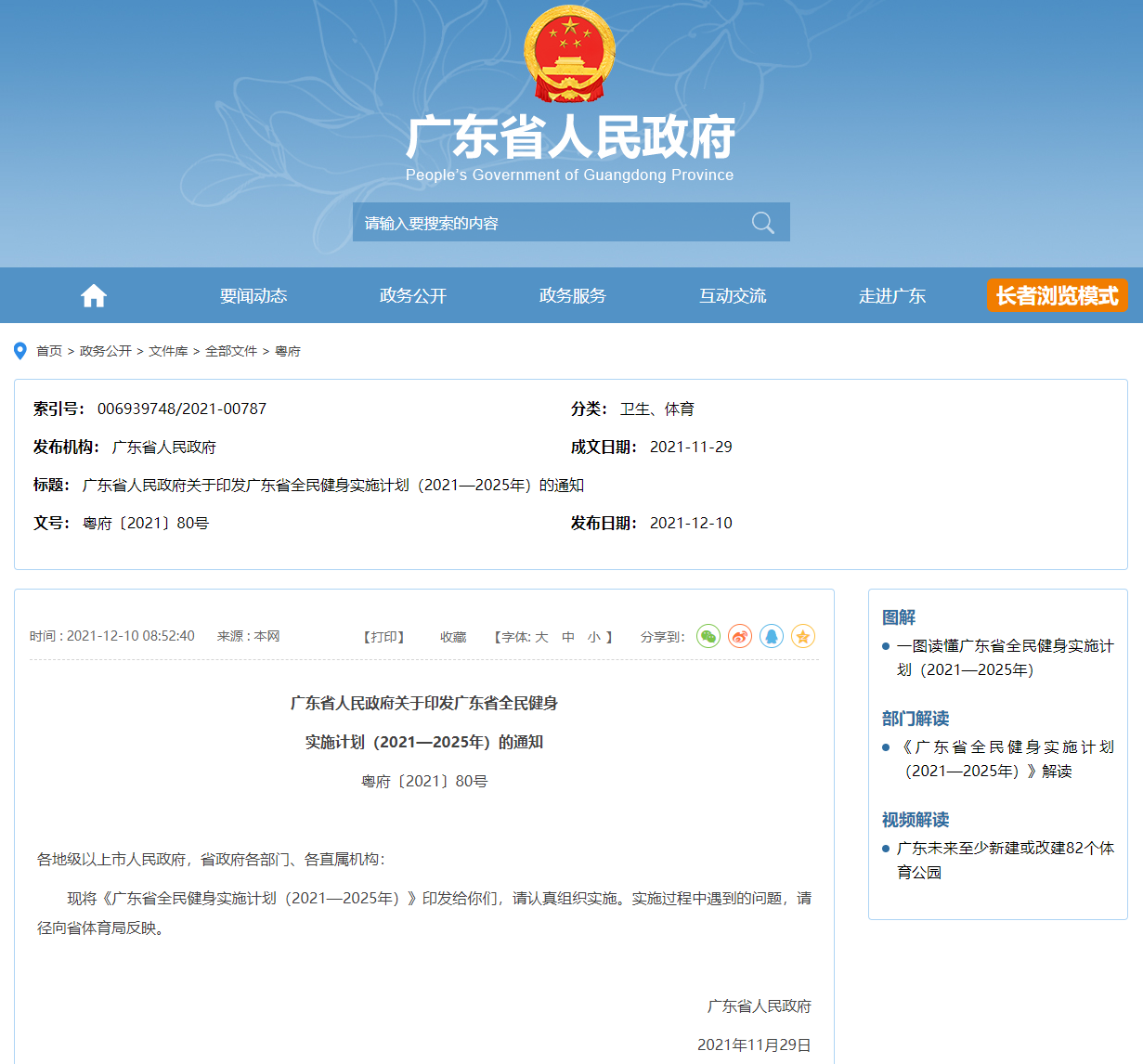Open 政务服务 menu
1143x1064 pixels.
tap(573, 296)
